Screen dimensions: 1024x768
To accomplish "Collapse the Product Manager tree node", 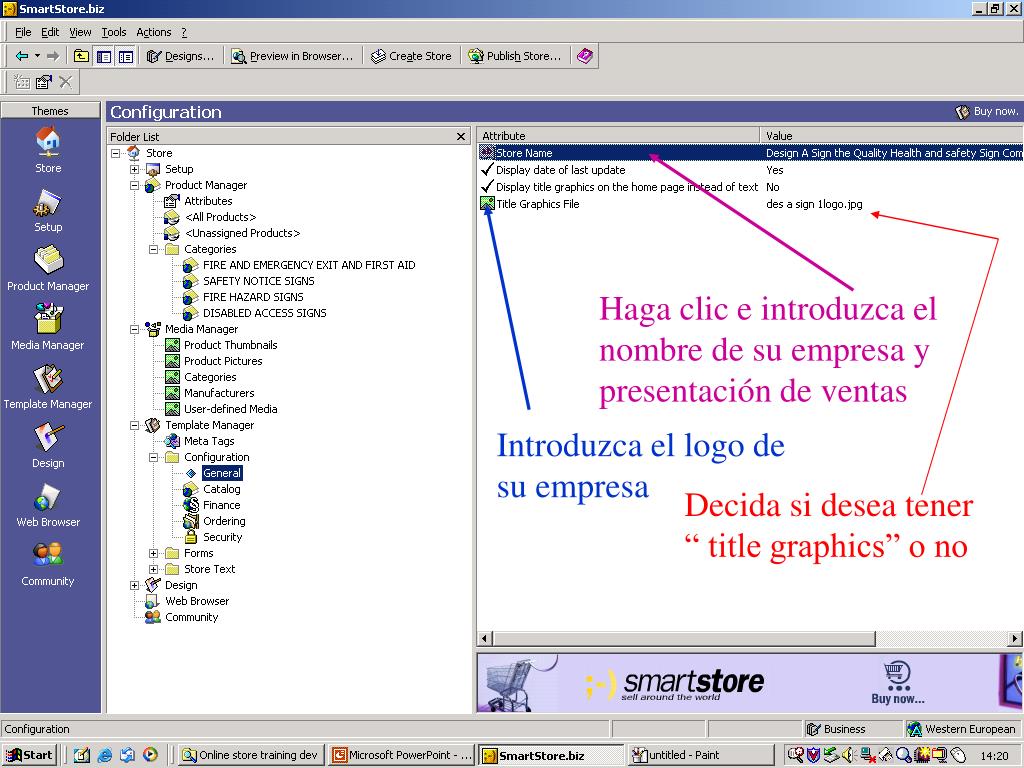I will click(135, 185).
